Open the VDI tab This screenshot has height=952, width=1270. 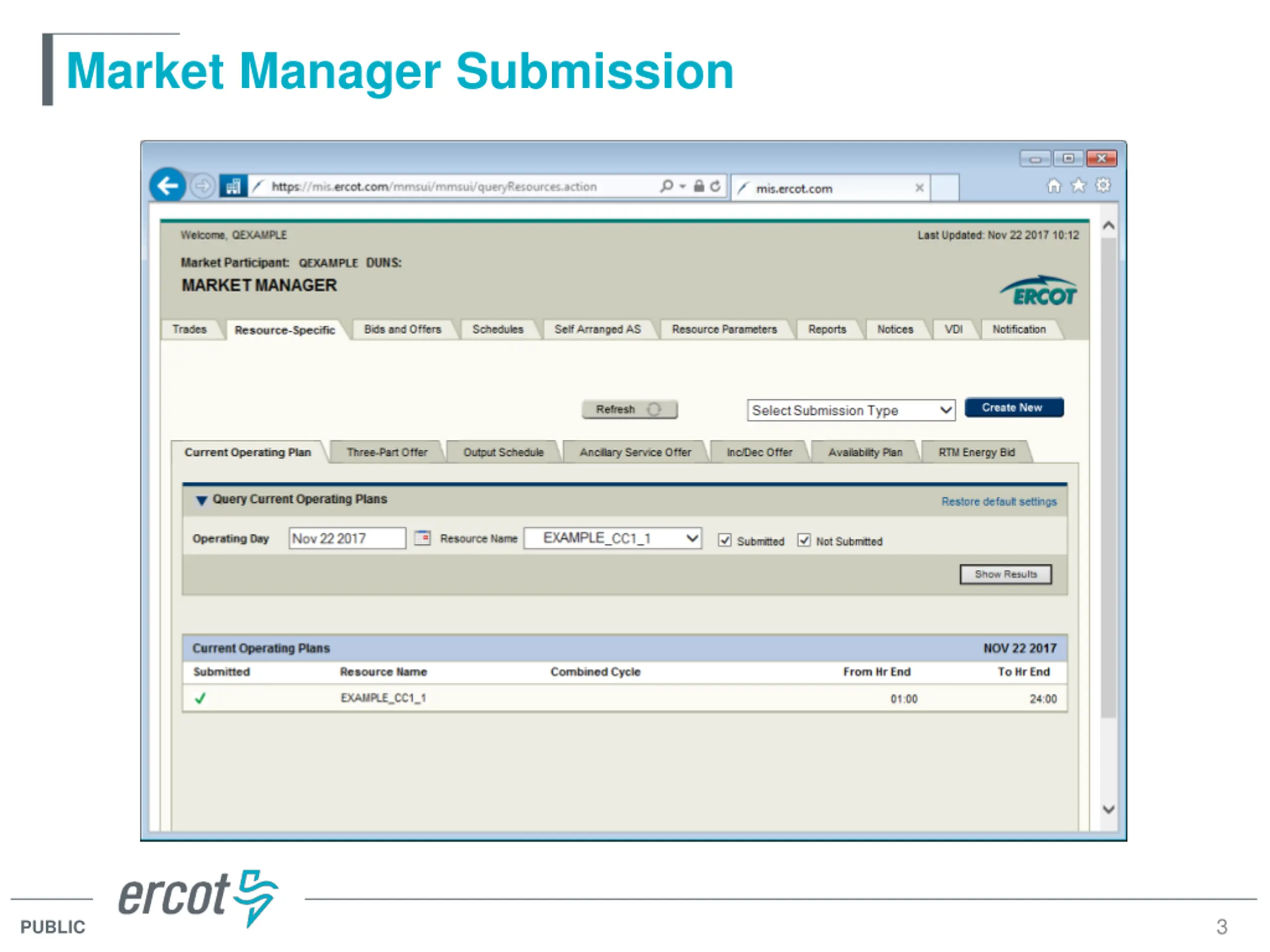click(x=953, y=329)
